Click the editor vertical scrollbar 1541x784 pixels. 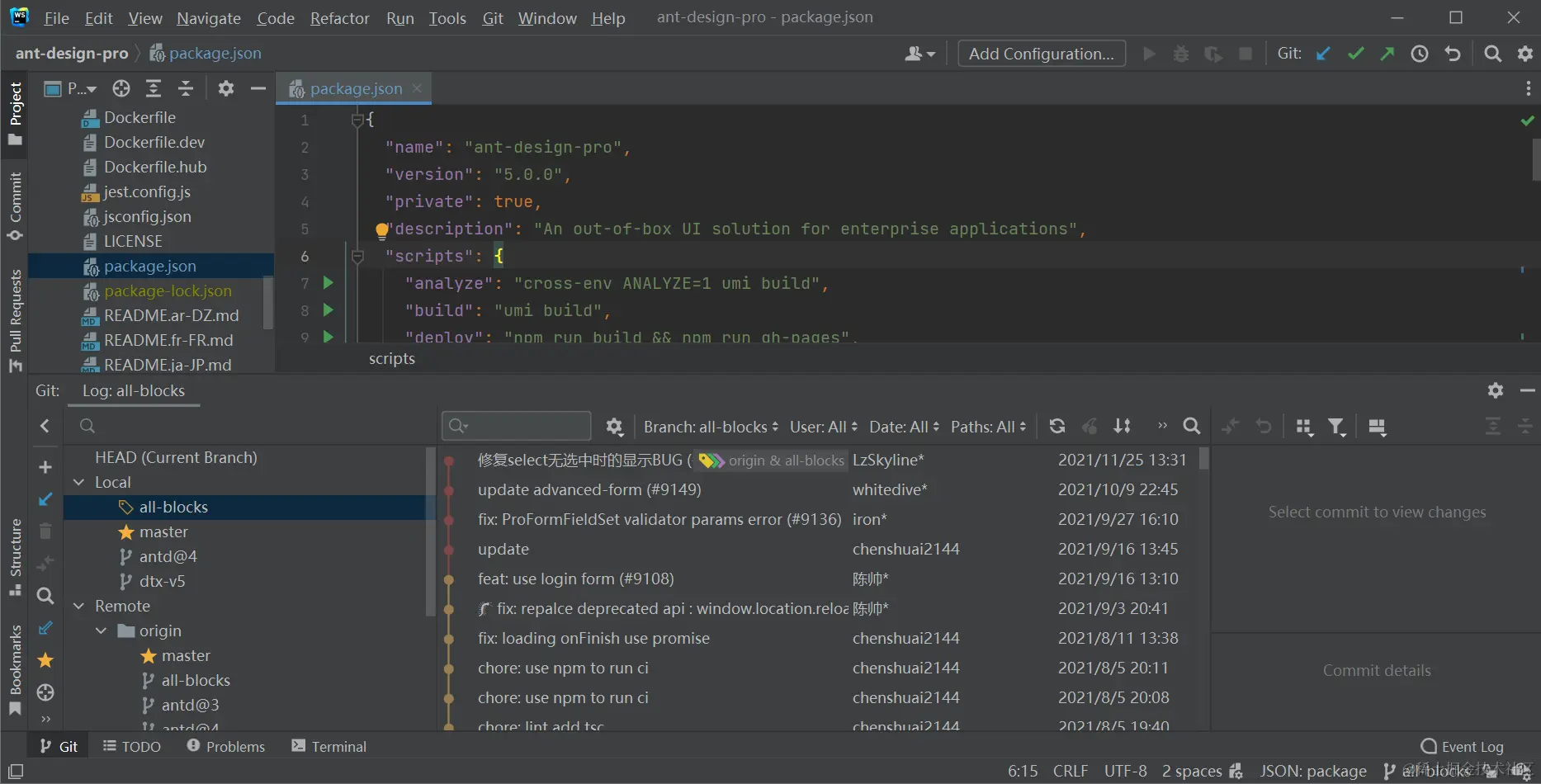coord(1536,159)
